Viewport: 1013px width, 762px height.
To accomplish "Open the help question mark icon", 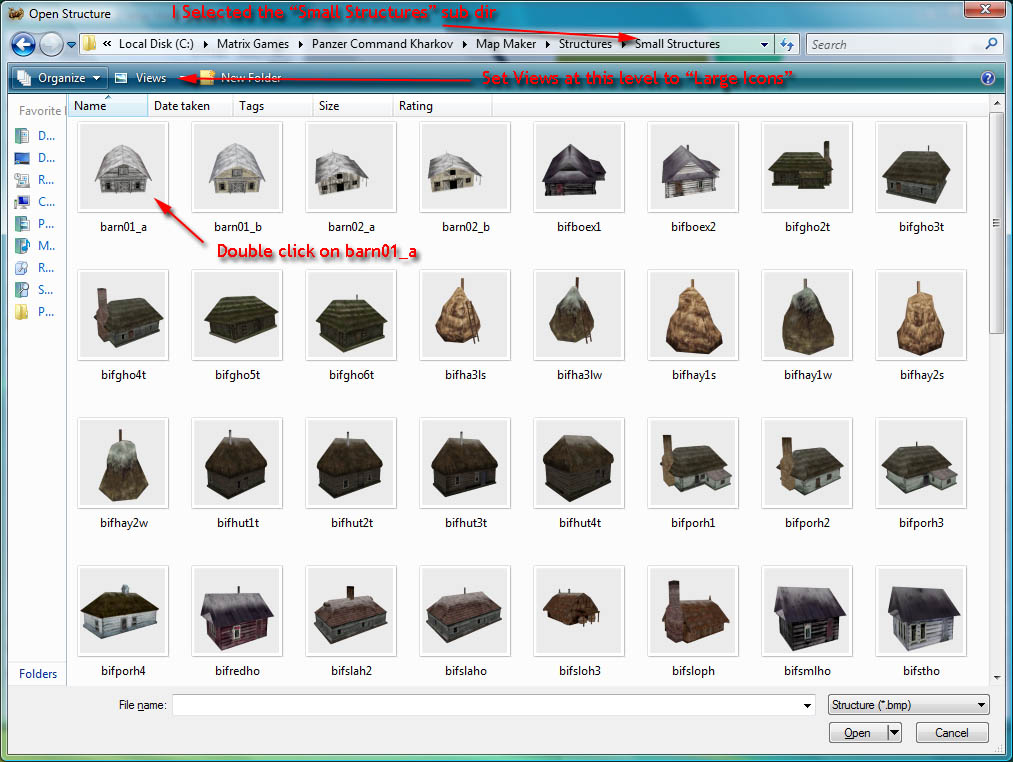I will click(x=988, y=78).
